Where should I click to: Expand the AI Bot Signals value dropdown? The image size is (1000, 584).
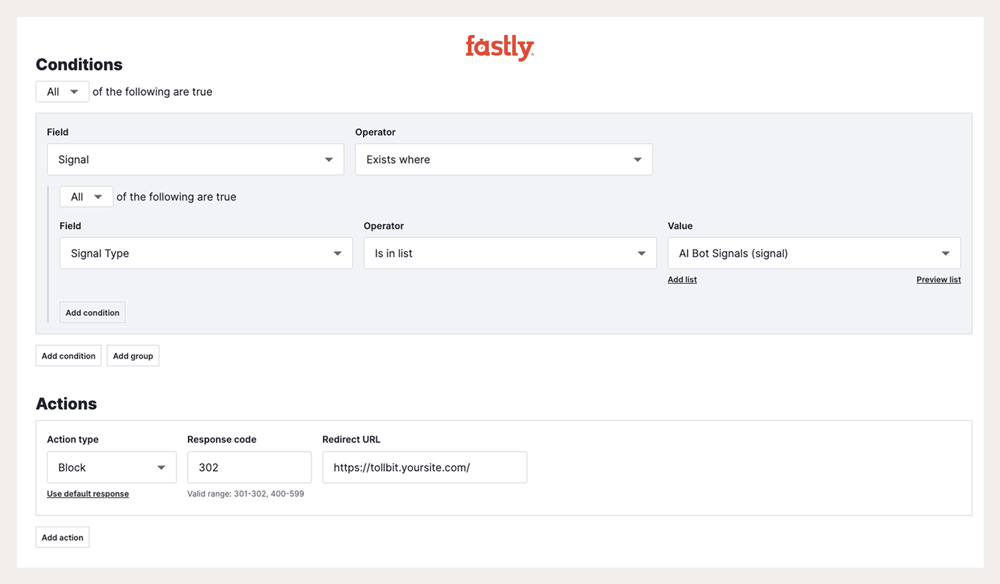813,254
